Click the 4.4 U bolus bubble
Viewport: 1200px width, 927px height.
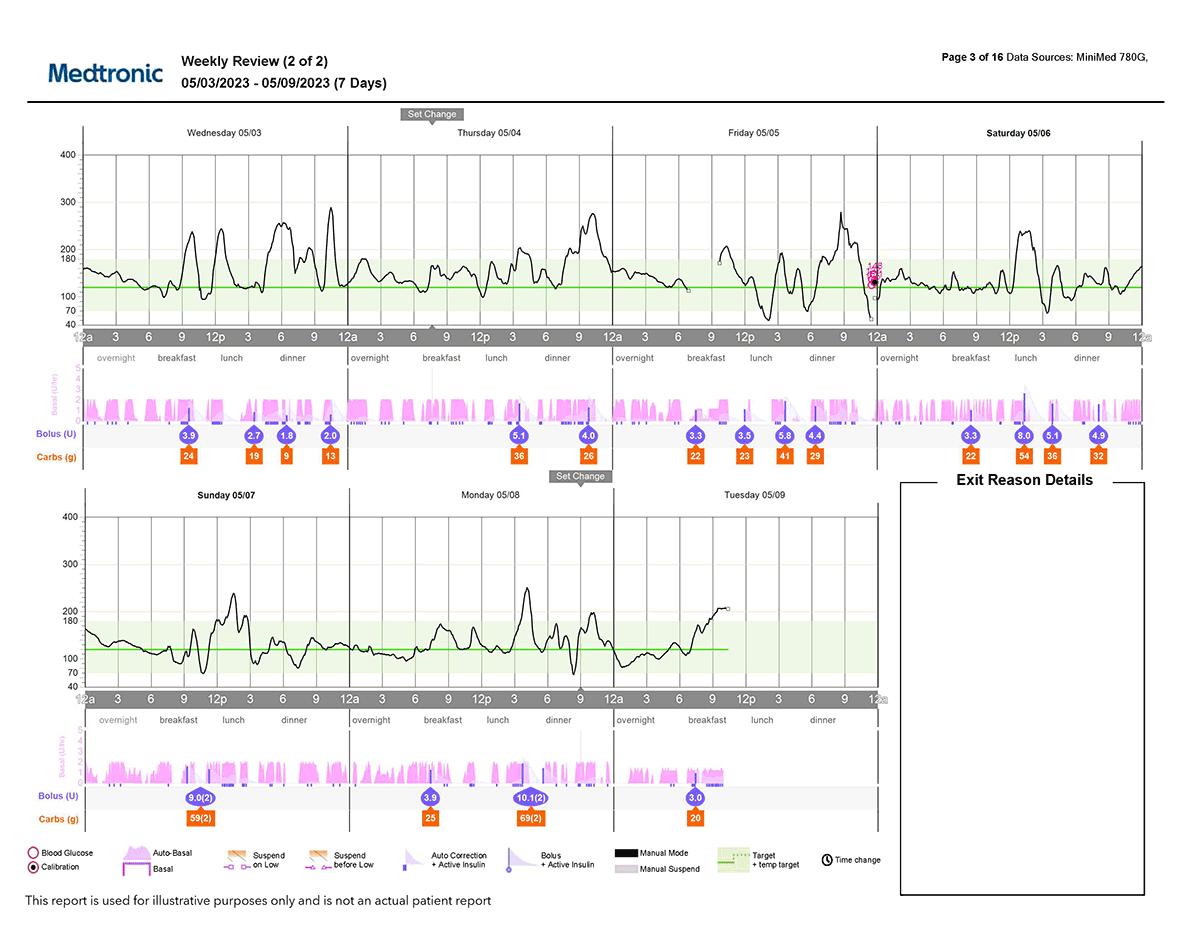point(815,436)
